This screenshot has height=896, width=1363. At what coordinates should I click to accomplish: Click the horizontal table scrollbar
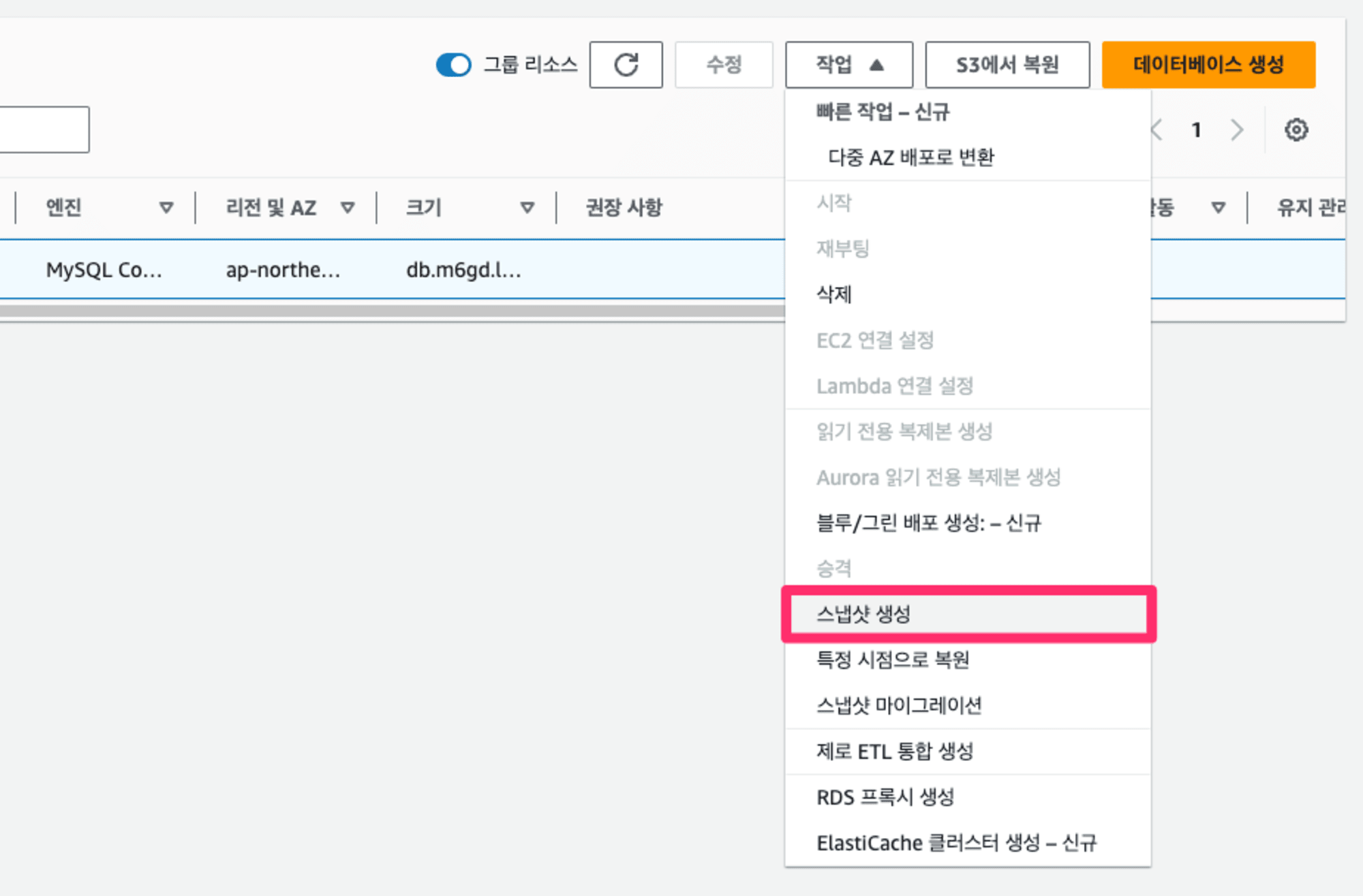pos(392,311)
